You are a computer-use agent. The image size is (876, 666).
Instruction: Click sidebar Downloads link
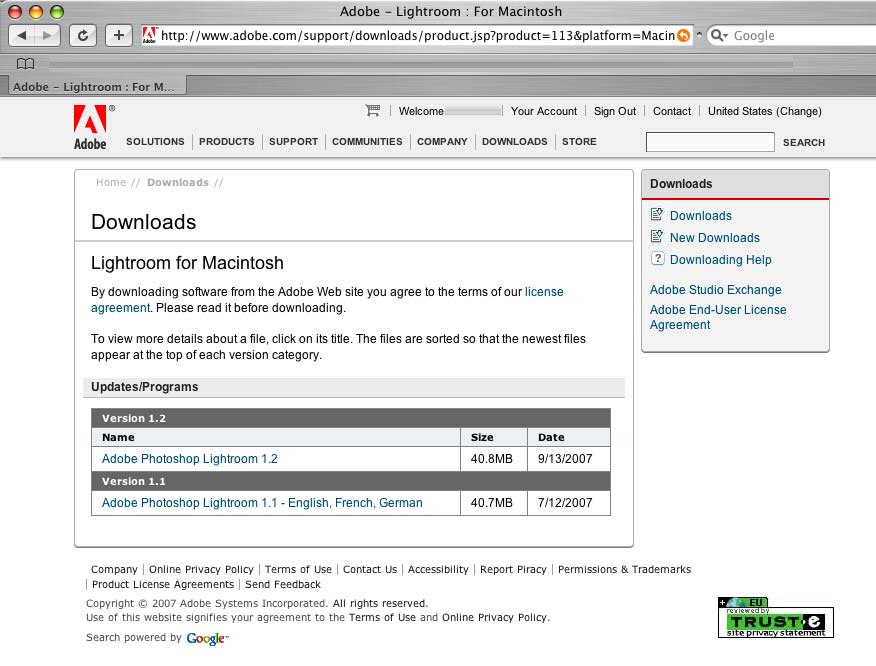[x=701, y=216]
